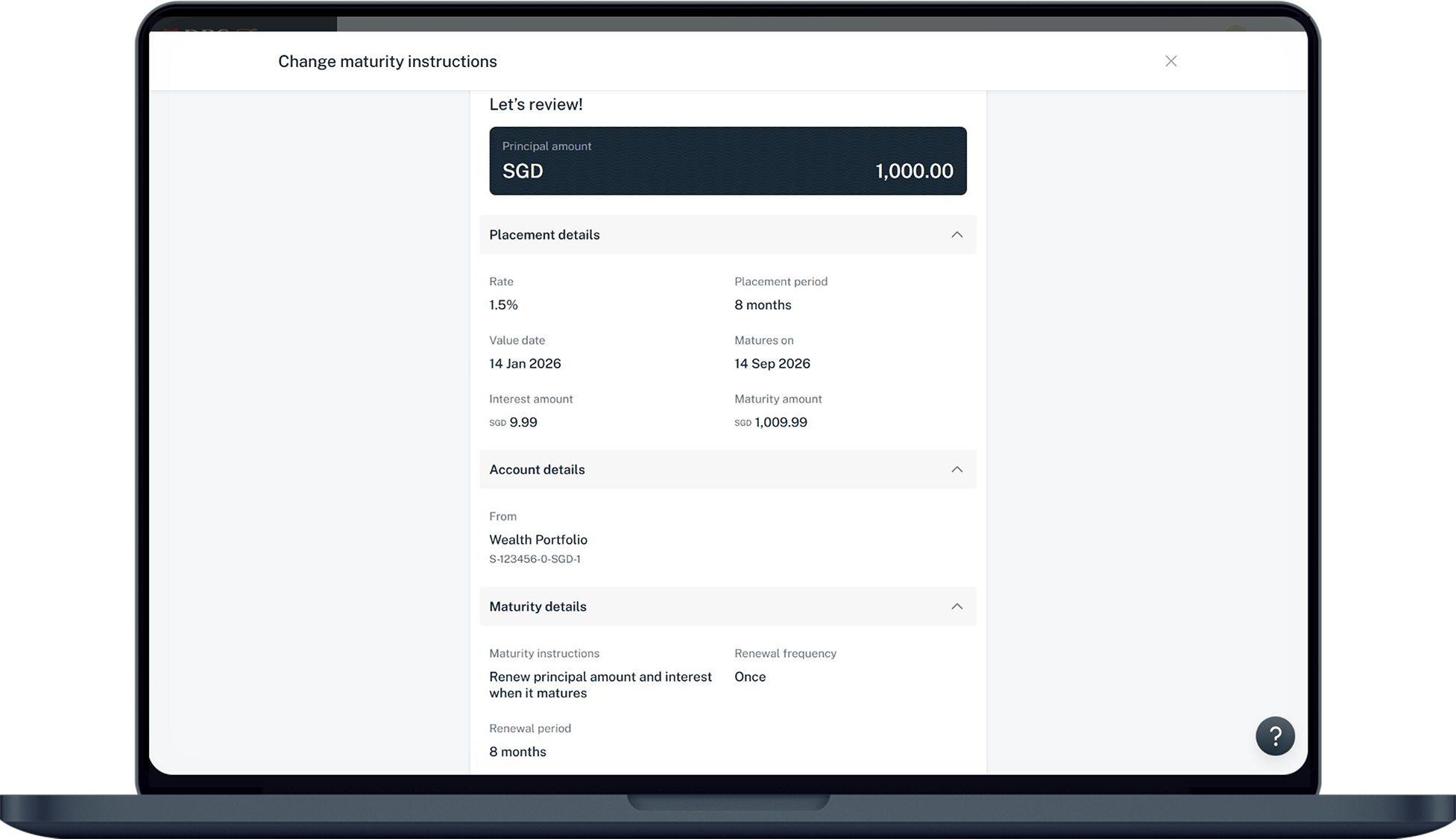Screen dimensions: 1456x839
Task: Click the 14 Sep 2026 maturity date
Action: (x=772, y=364)
